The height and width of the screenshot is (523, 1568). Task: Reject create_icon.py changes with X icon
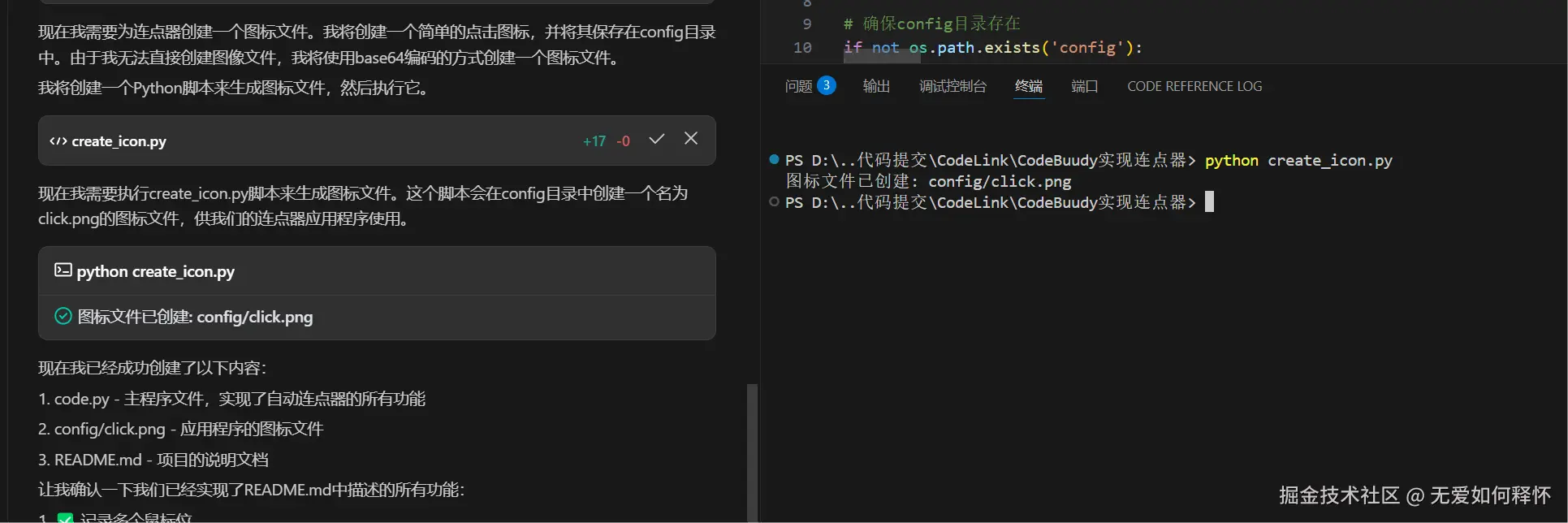point(691,139)
